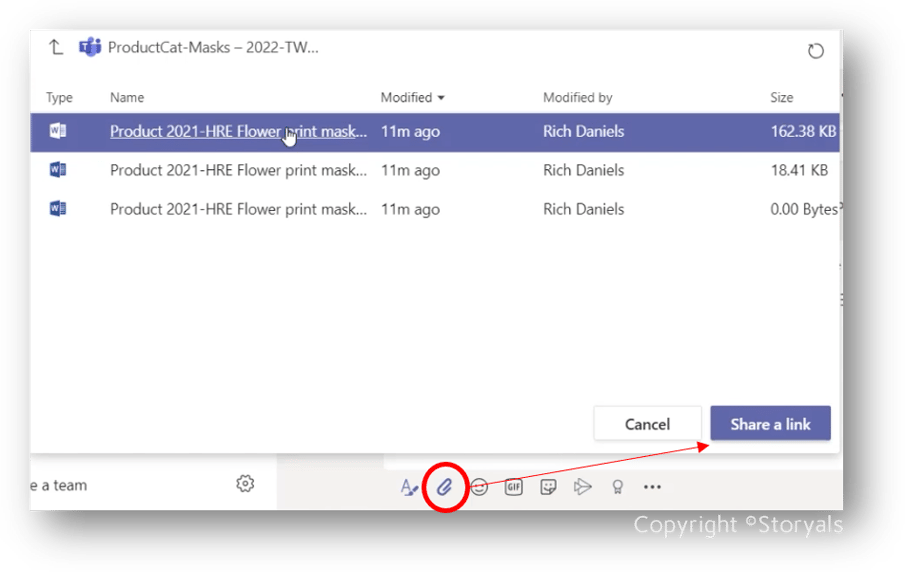The width and height of the screenshot is (905, 572).
Task: Sort by the Type column header
Action: [x=59, y=98]
